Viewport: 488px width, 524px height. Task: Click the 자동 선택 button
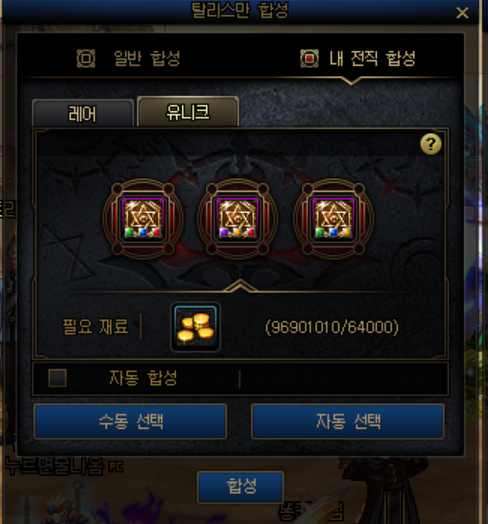click(348, 421)
